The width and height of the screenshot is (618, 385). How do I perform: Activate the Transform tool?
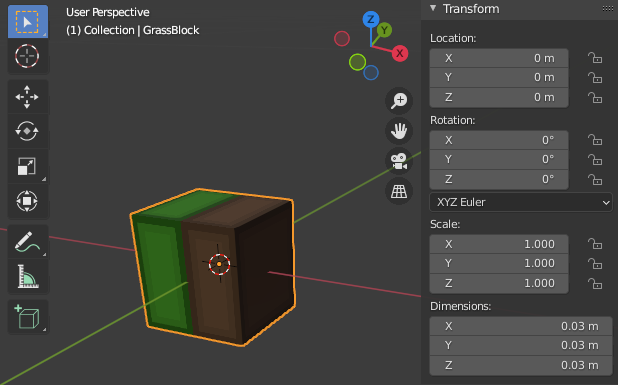28,201
